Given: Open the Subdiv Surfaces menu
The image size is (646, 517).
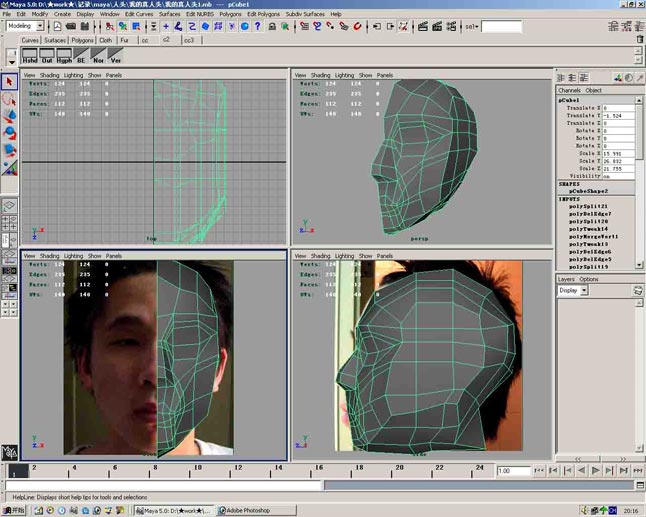Looking at the screenshot, I should (x=305, y=14).
